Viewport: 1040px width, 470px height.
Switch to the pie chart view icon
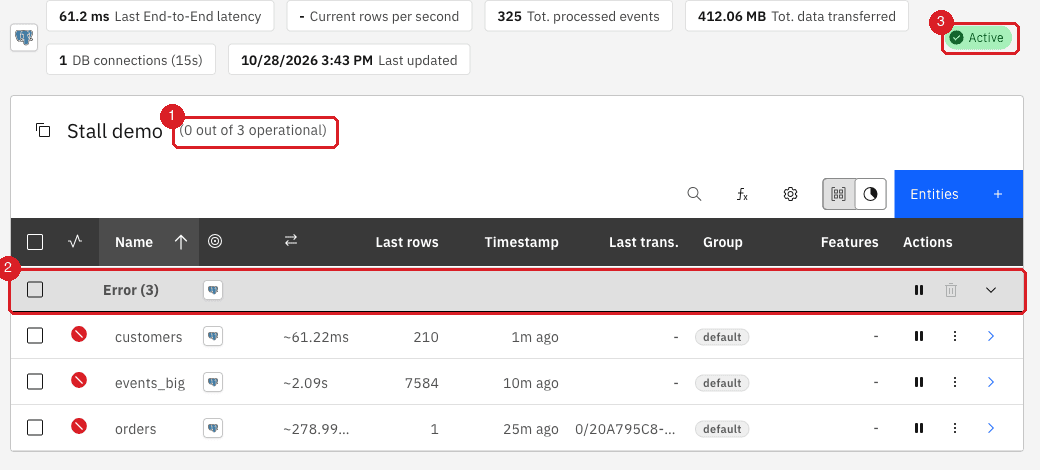871,194
